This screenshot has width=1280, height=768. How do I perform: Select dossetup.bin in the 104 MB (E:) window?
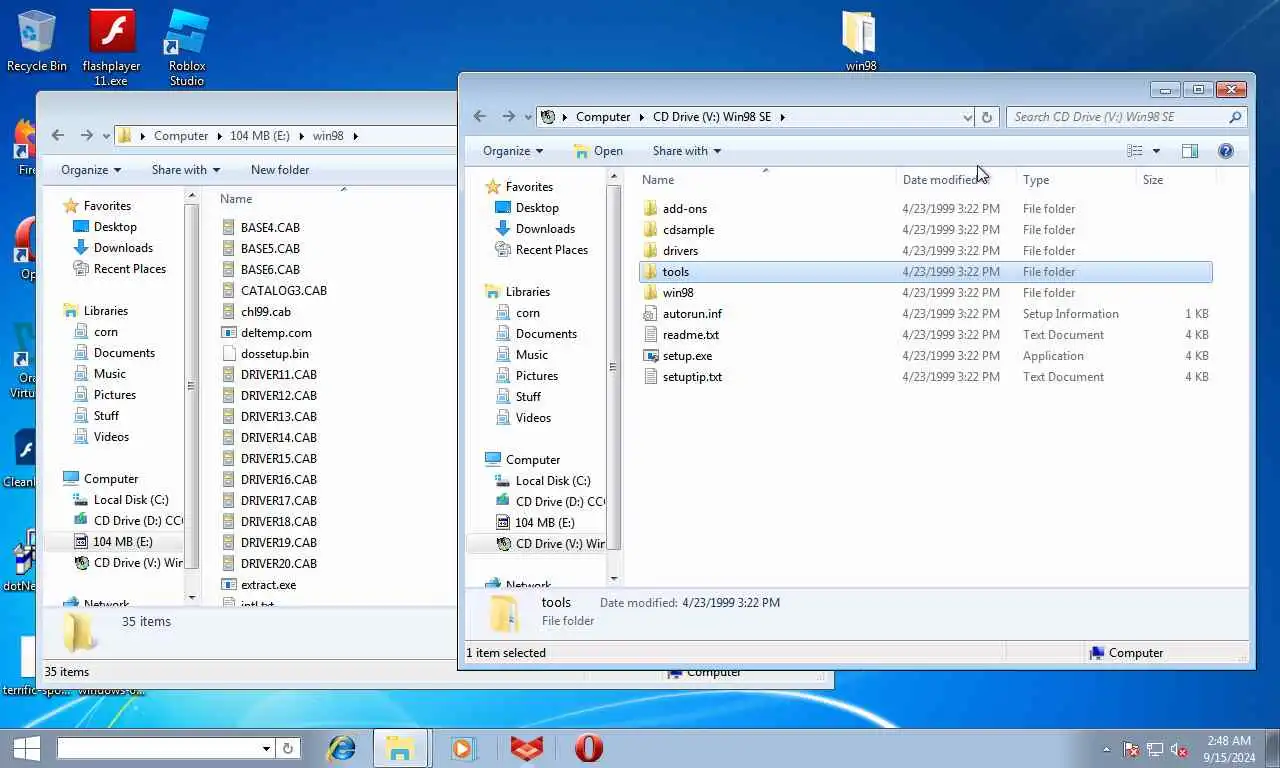click(x=274, y=354)
